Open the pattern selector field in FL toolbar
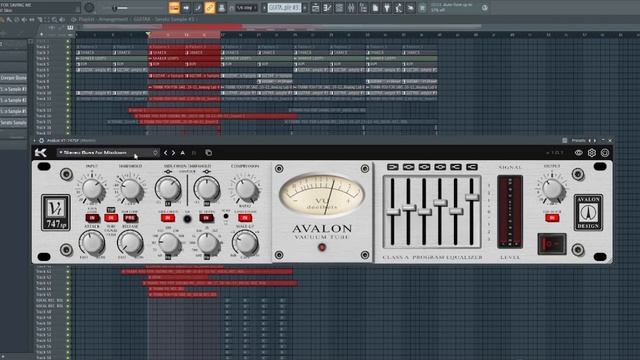Image resolution: width=640 pixels, height=360 pixels. point(284,8)
